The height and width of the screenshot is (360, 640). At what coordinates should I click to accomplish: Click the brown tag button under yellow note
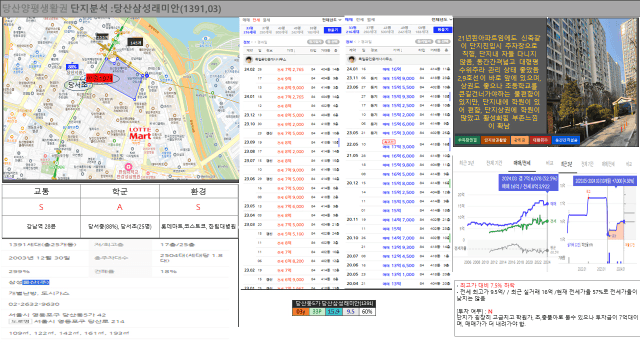495,140
